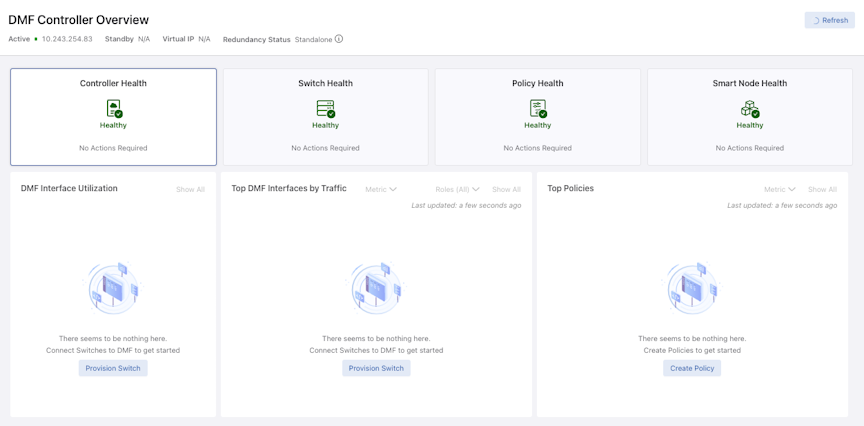The image size is (864, 426).
Task: Click the green Active status dot
Action: tap(36, 39)
